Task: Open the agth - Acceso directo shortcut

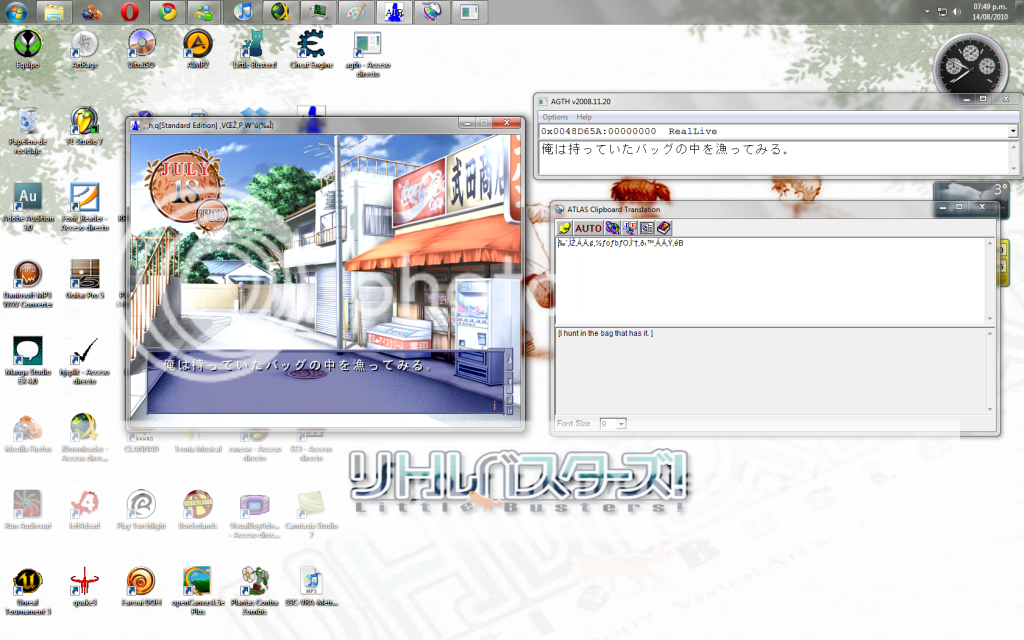Action: pos(368,54)
